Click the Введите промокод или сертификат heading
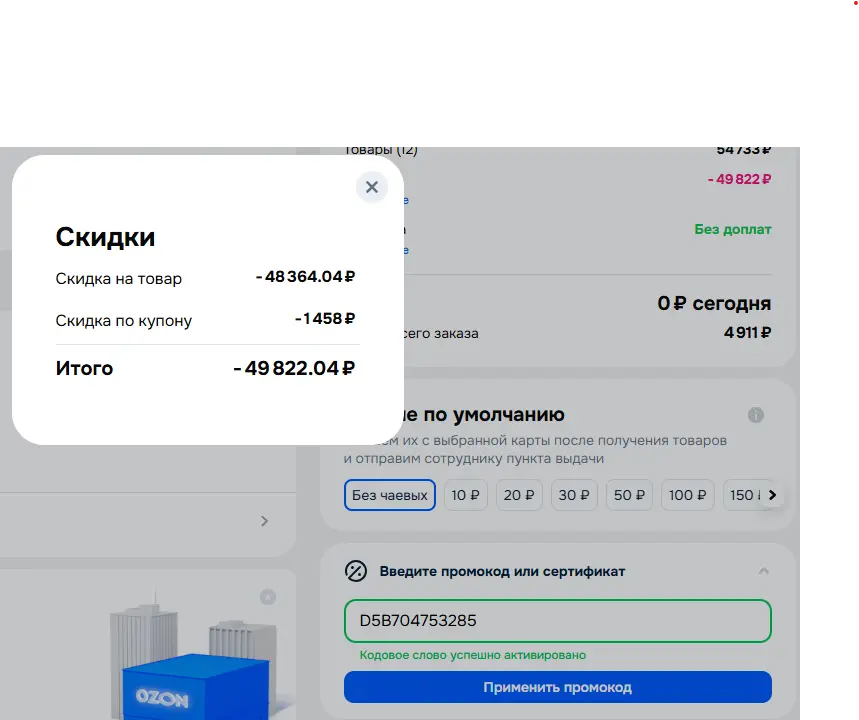The image size is (859, 720). [502, 572]
